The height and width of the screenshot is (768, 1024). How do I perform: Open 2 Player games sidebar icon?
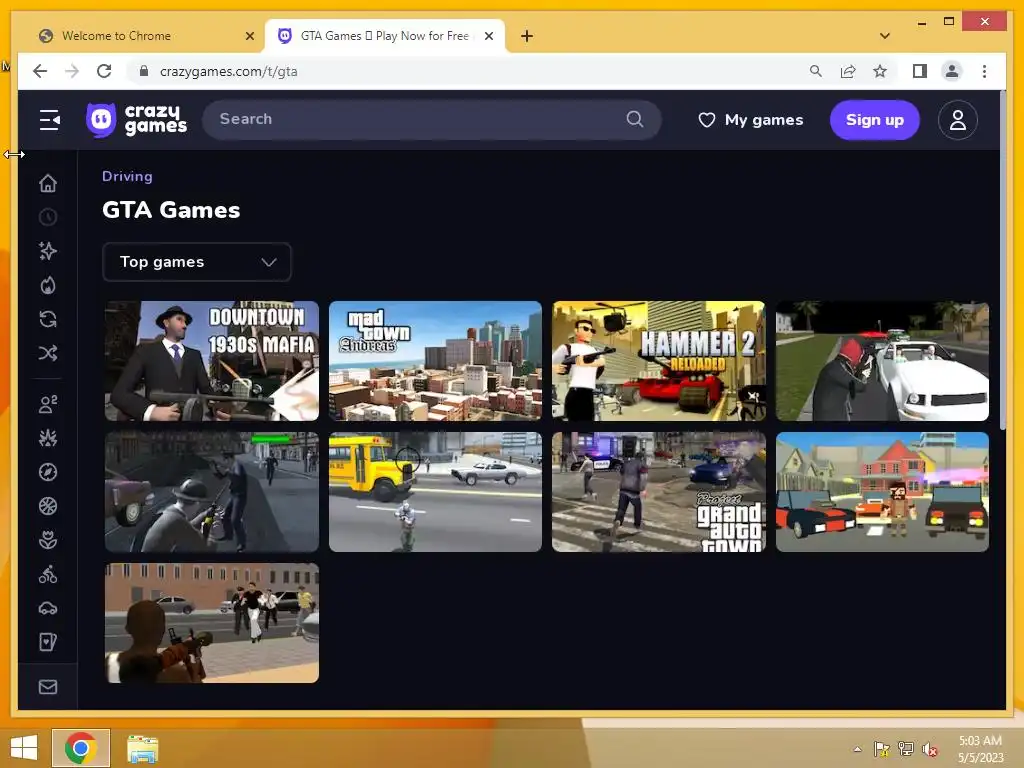click(48, 404)
